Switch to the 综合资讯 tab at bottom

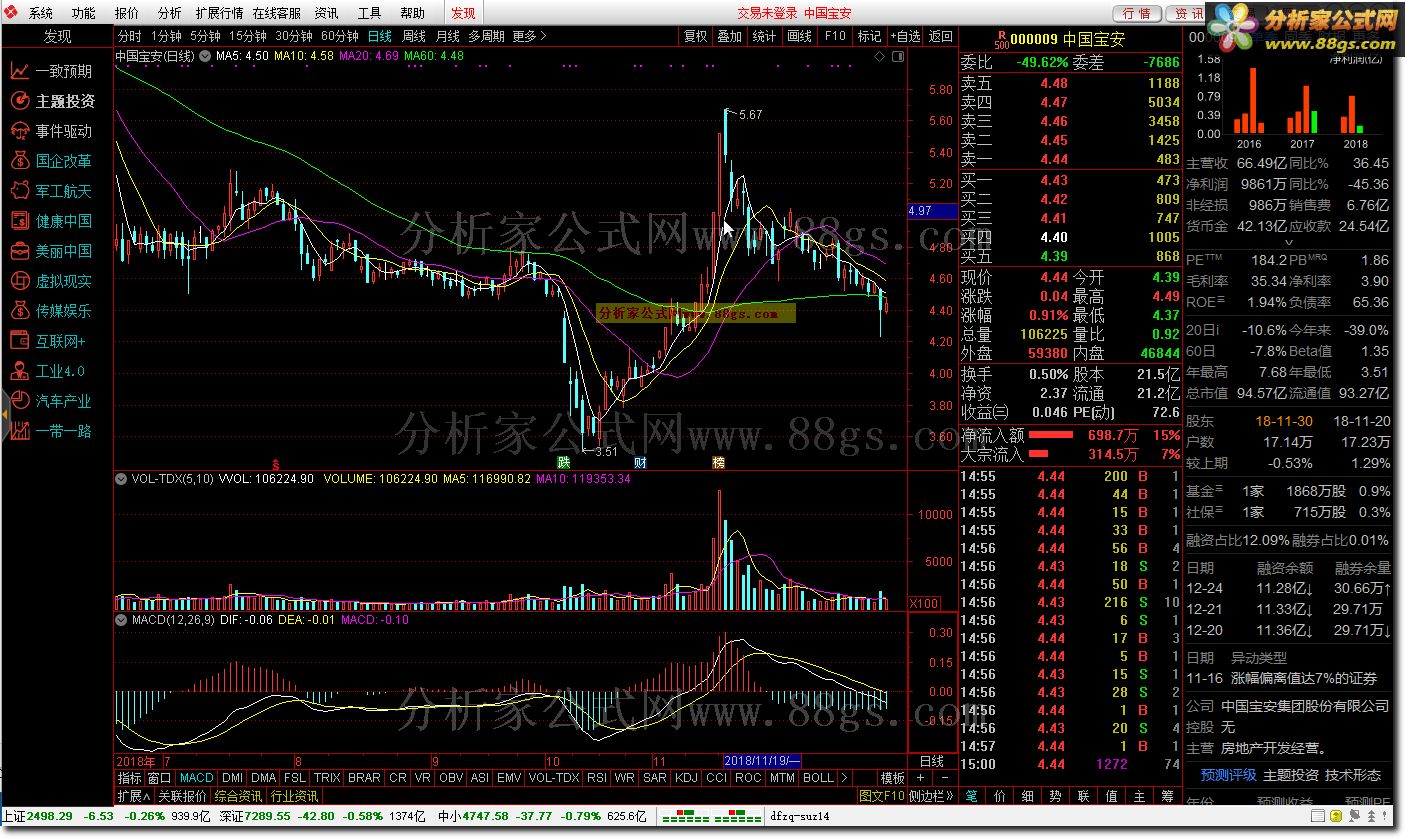point(239,796)
